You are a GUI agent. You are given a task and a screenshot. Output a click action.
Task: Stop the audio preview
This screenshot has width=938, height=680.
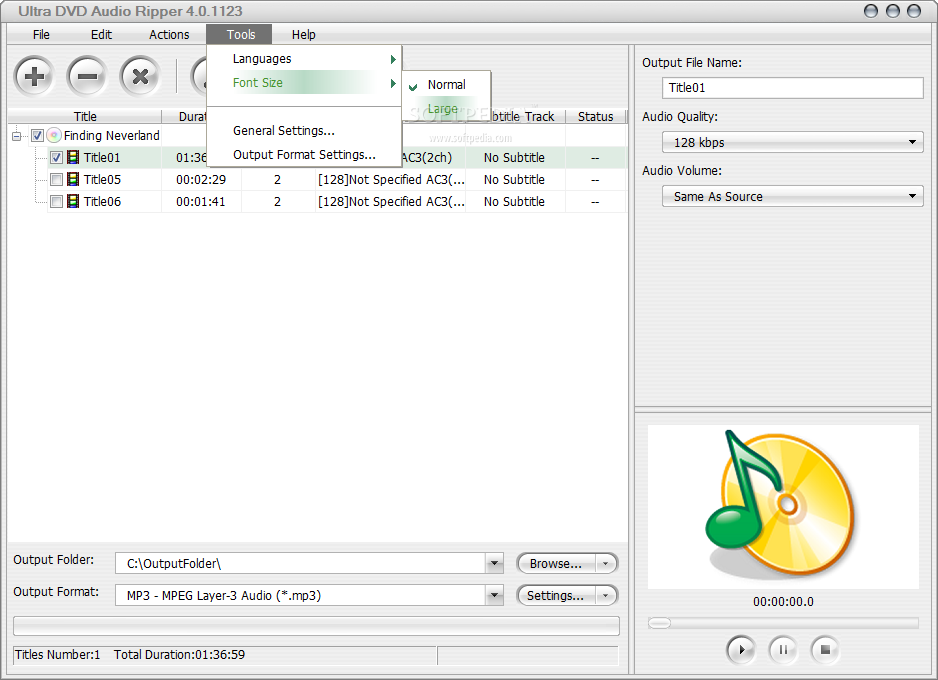pos(825,649)
